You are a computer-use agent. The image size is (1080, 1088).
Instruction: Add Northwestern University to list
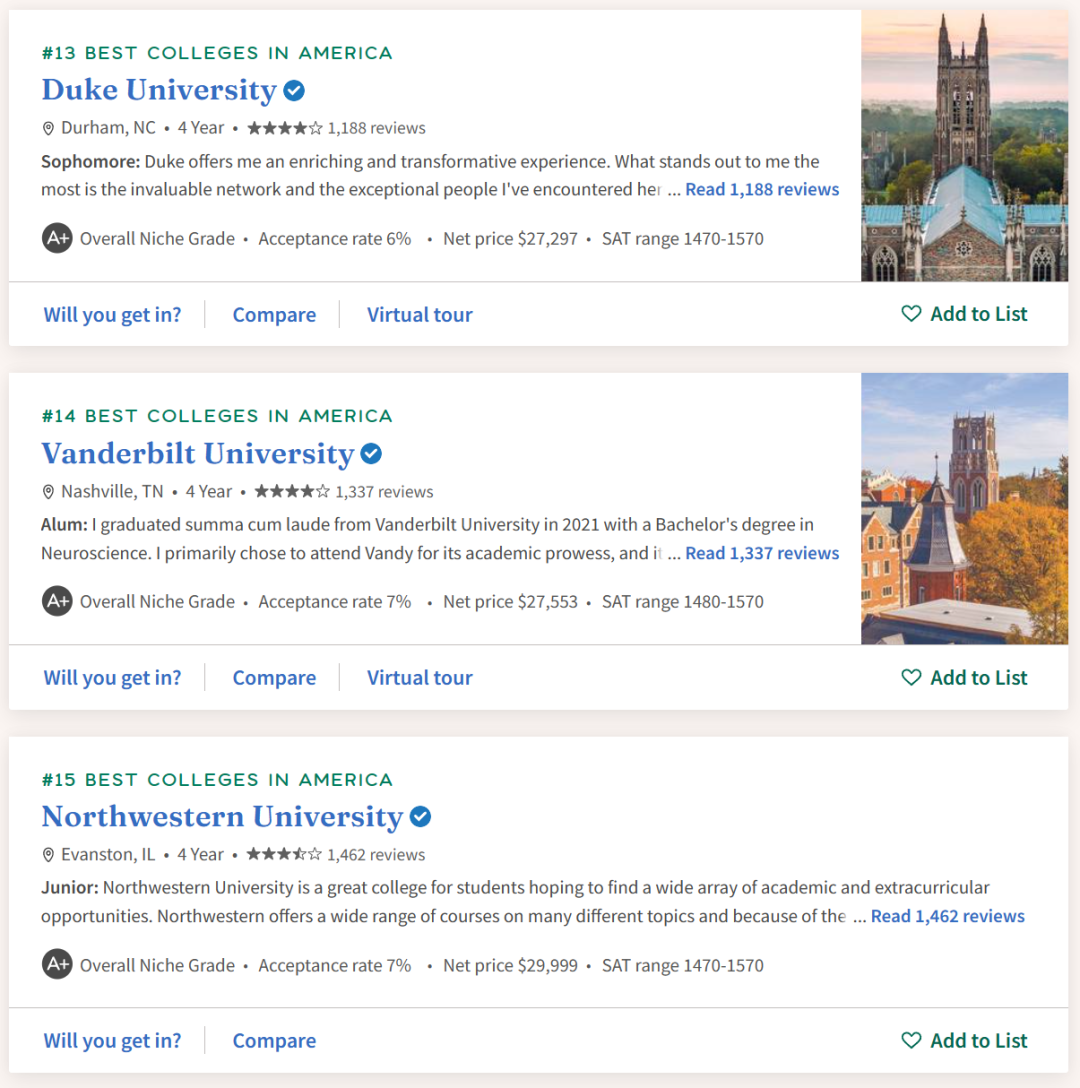964,1040
